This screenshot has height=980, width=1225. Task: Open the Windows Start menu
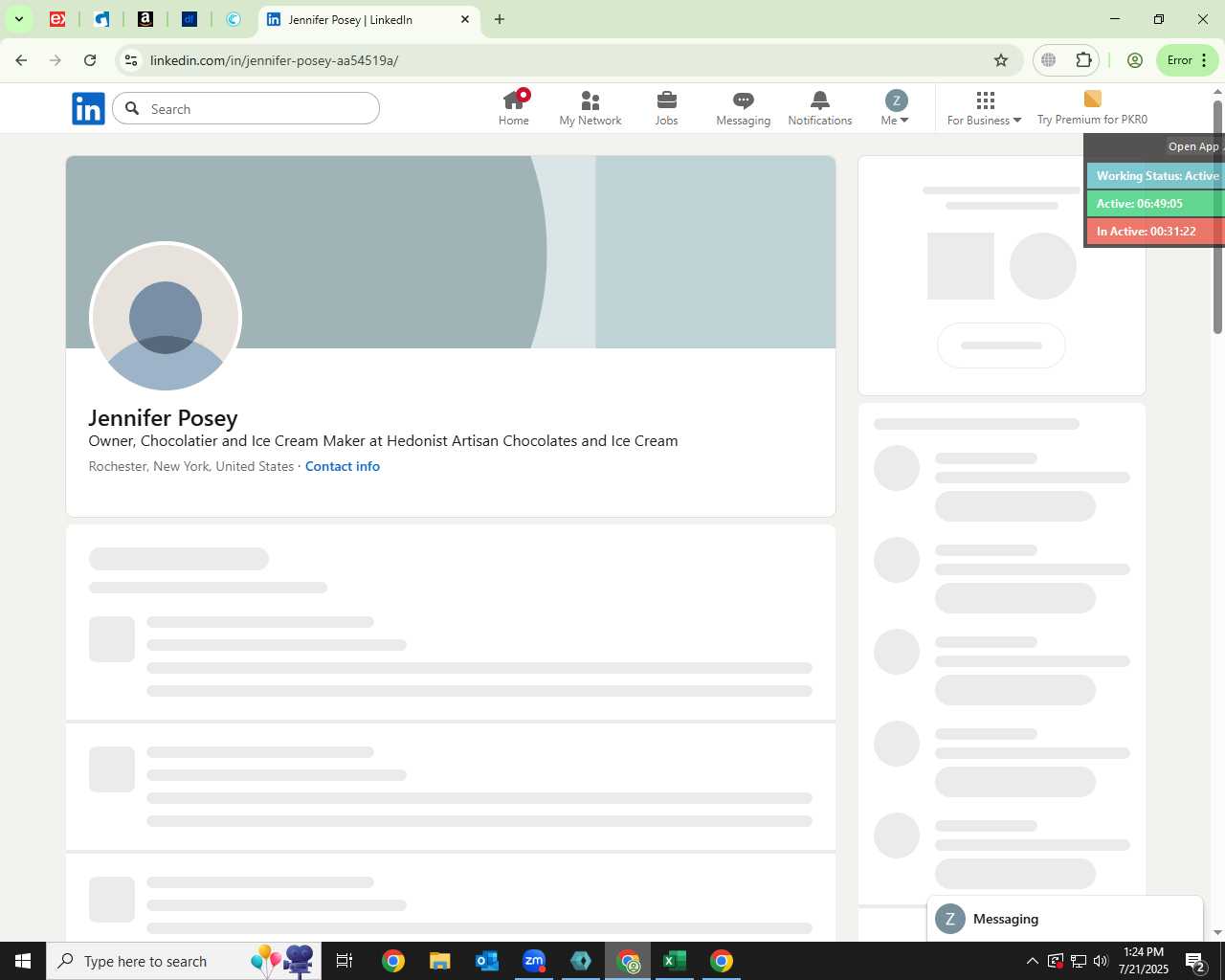point(23,961)
